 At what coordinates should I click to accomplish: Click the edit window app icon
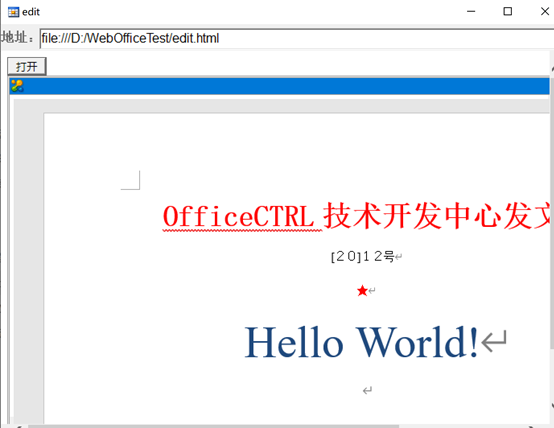click(x=13, y=12)
